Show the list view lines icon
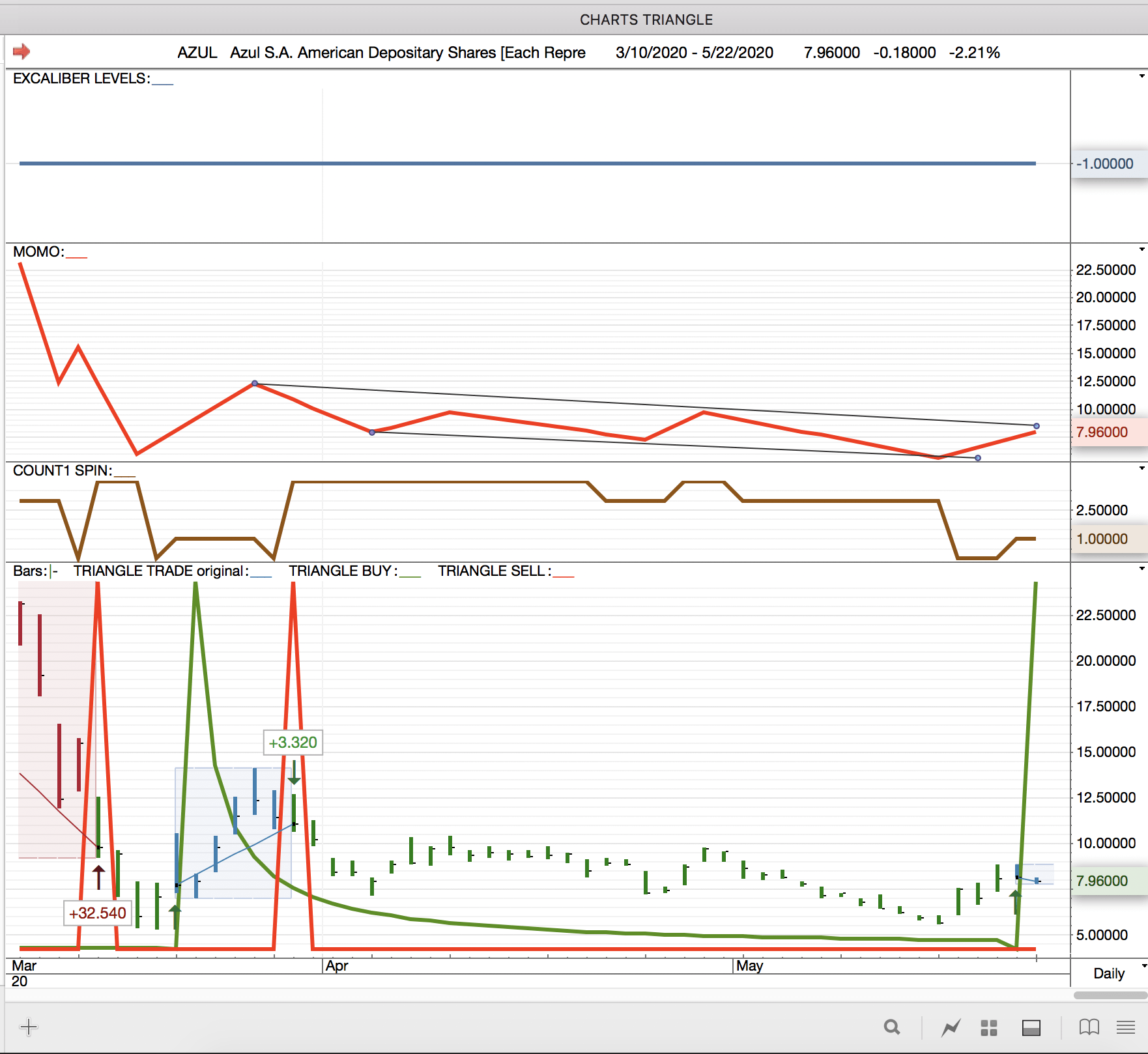Screen dimensions: 1148x1054 click(x=1125, y=1027)
